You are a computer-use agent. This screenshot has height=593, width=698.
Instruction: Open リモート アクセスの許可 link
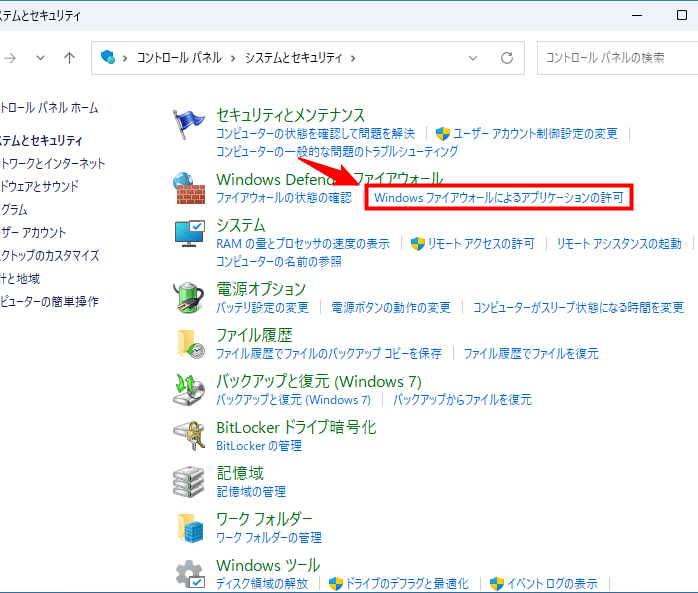[x=481, y=244]
